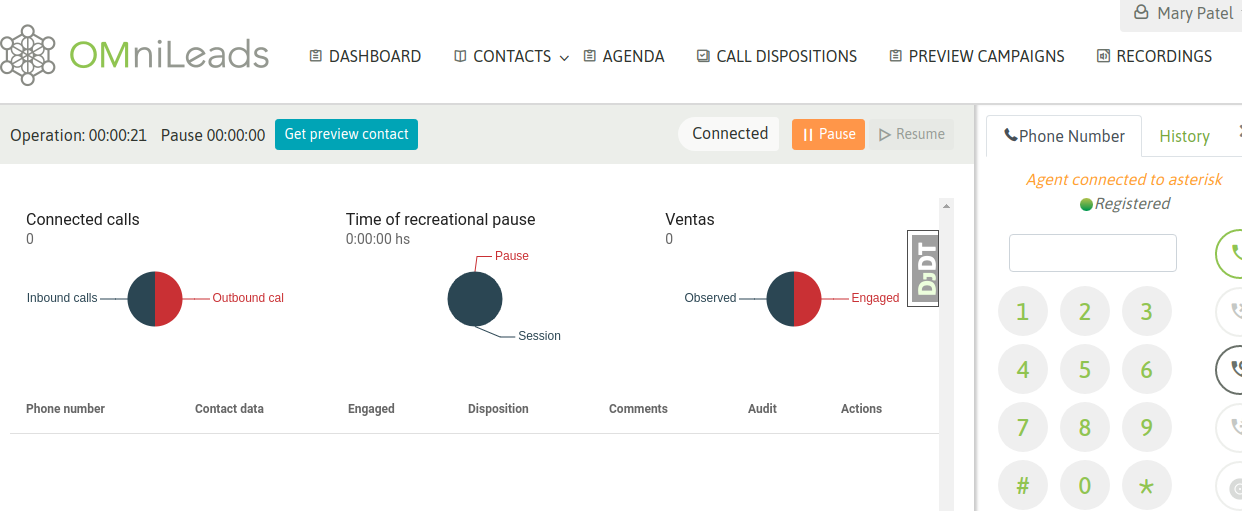The width and height of the screenshot is (1242, 511).
Task: Click the red Outbound calls pie slice
Action: tap(169, 298)
